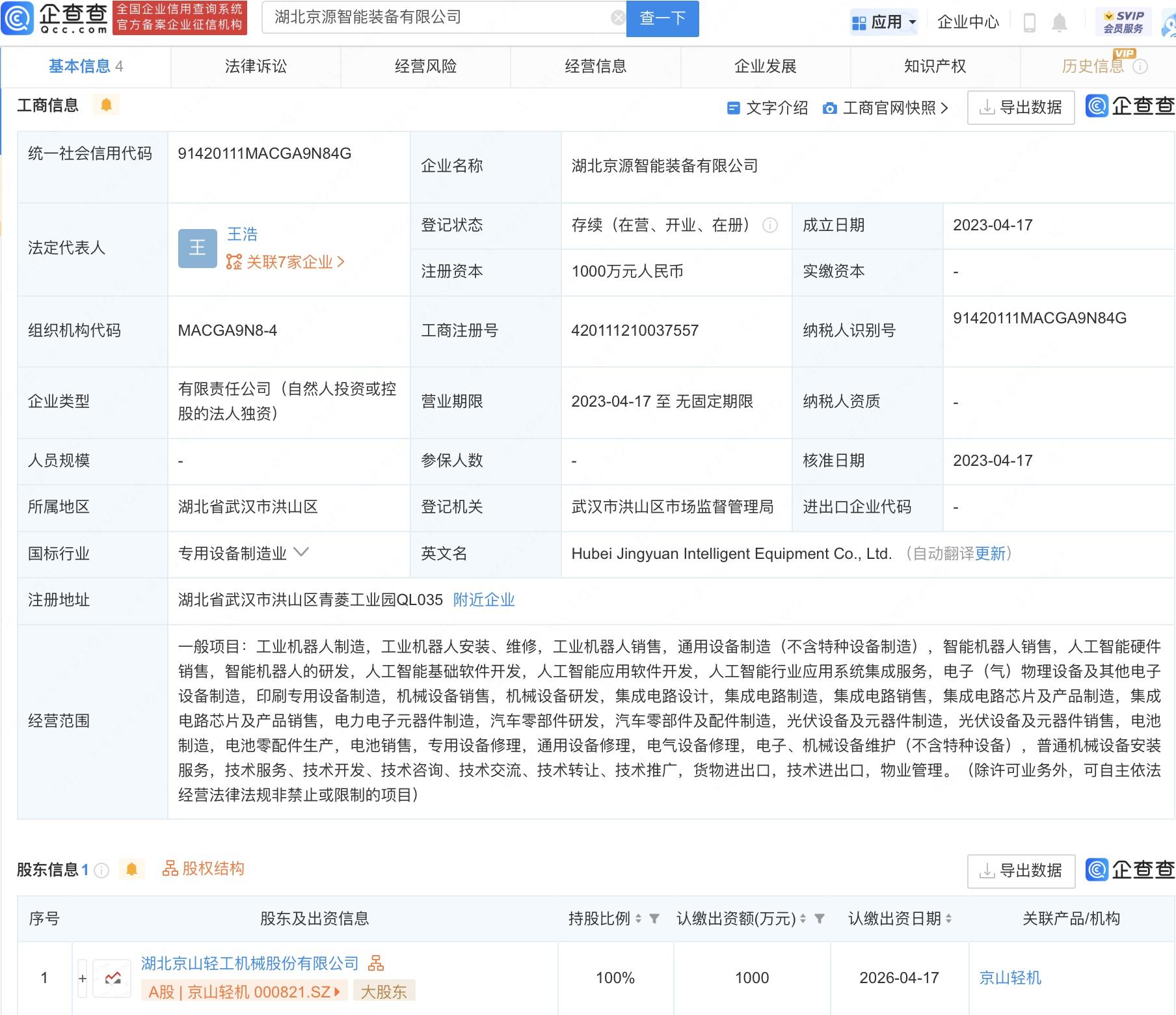Open 企业中心 in the header

[968, 23]
